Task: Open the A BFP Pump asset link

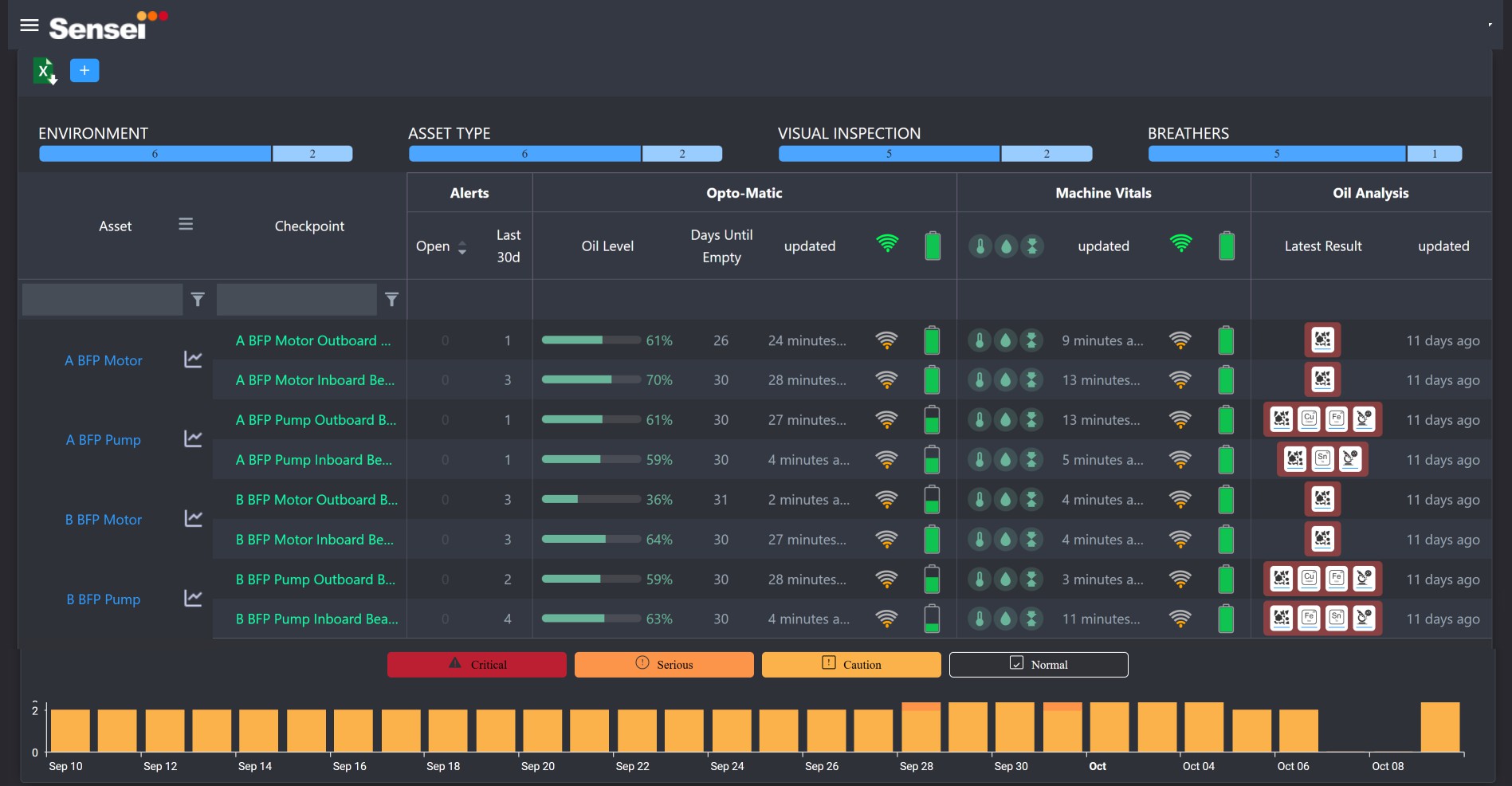Action: [x=104, y=440]
